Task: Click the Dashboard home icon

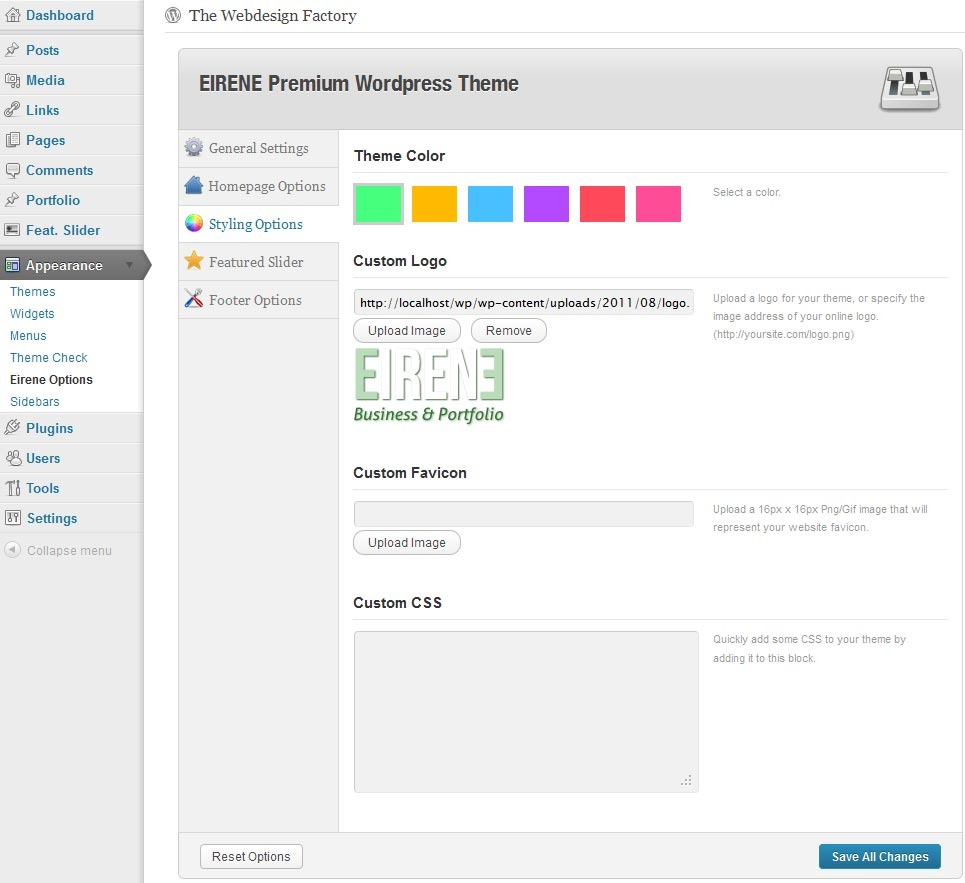Action: (12, 15)
